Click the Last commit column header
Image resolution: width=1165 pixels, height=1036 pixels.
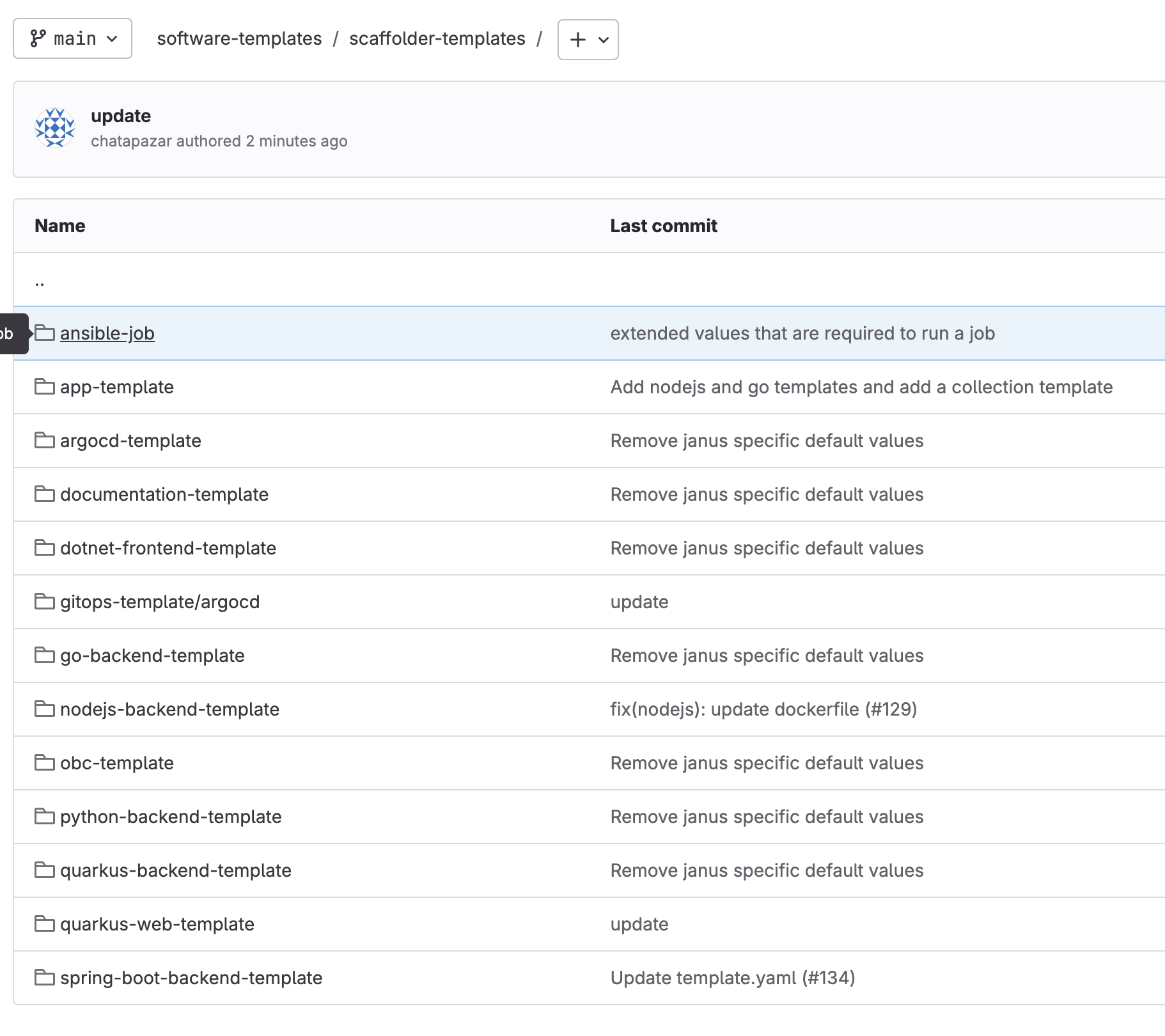pyautogui.click(x=664, y=226)
